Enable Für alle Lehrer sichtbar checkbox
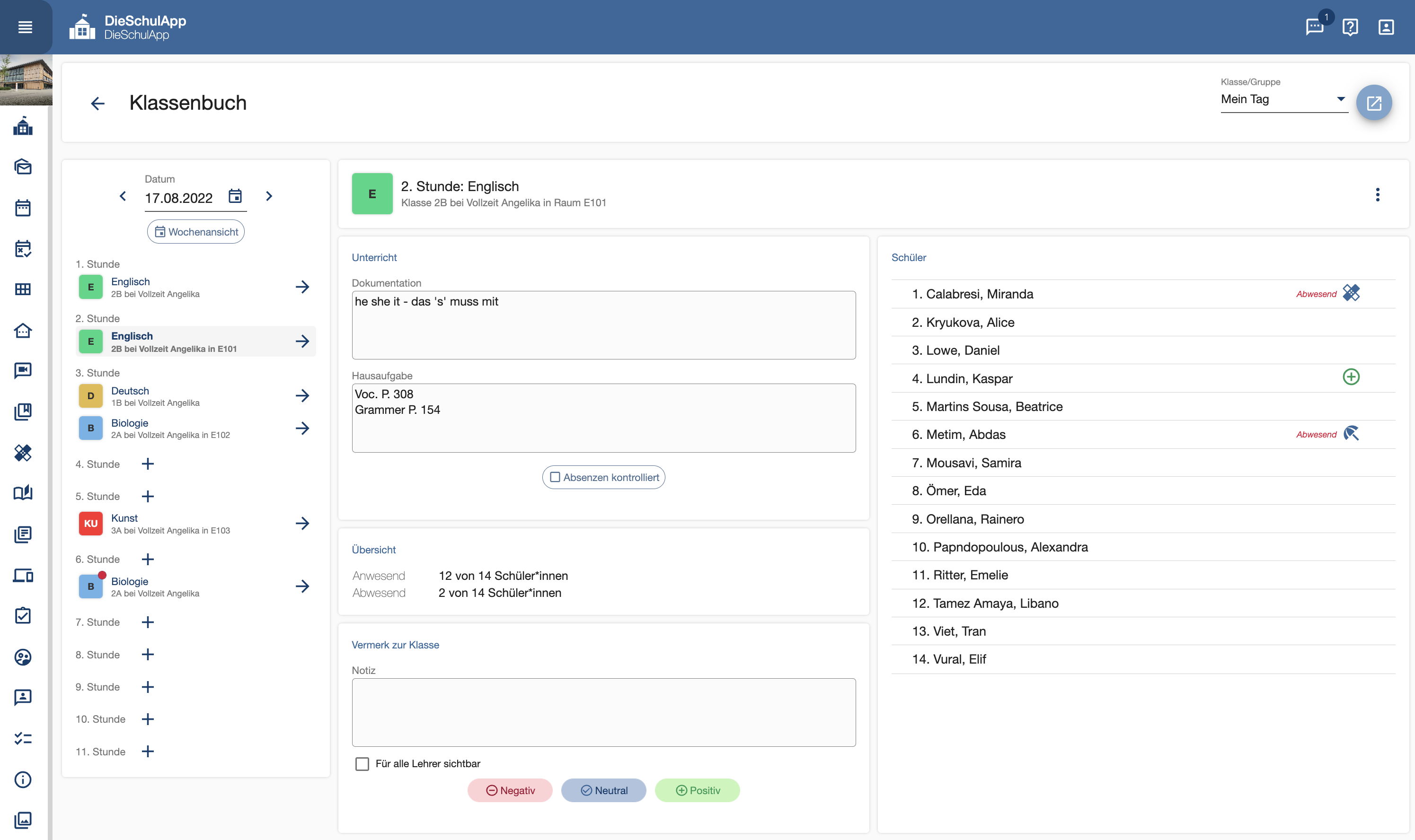The image size is (1415, 840). click(x=363, y=763)
